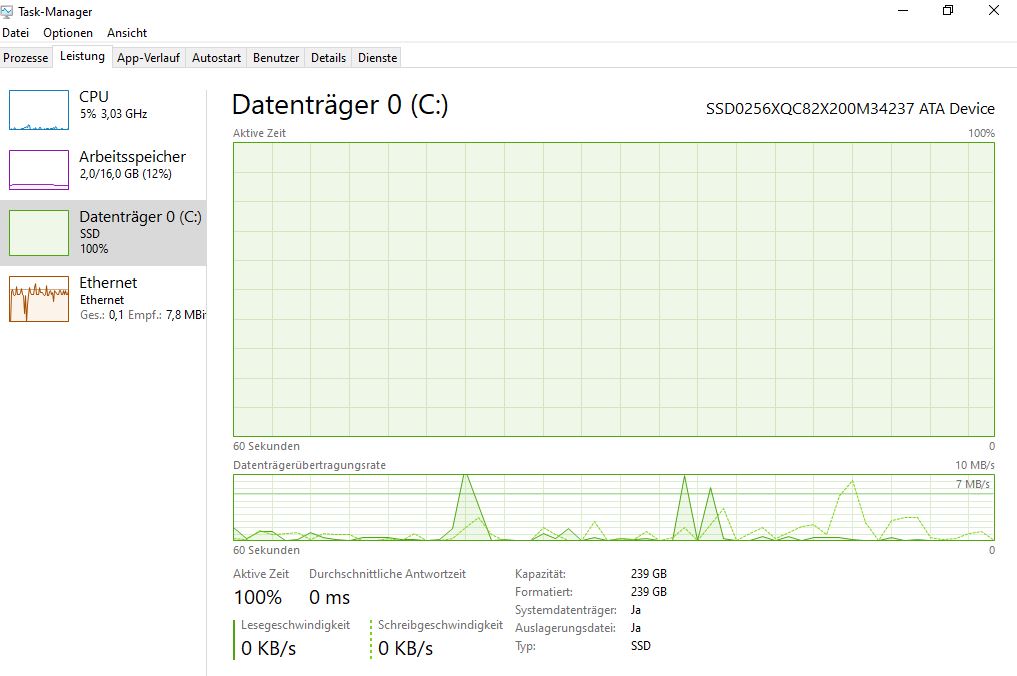Click the Lesegeschwindigkeit value
This screenshot has width=1017, height=676.
pyautogui.click(x=269, y=648)
